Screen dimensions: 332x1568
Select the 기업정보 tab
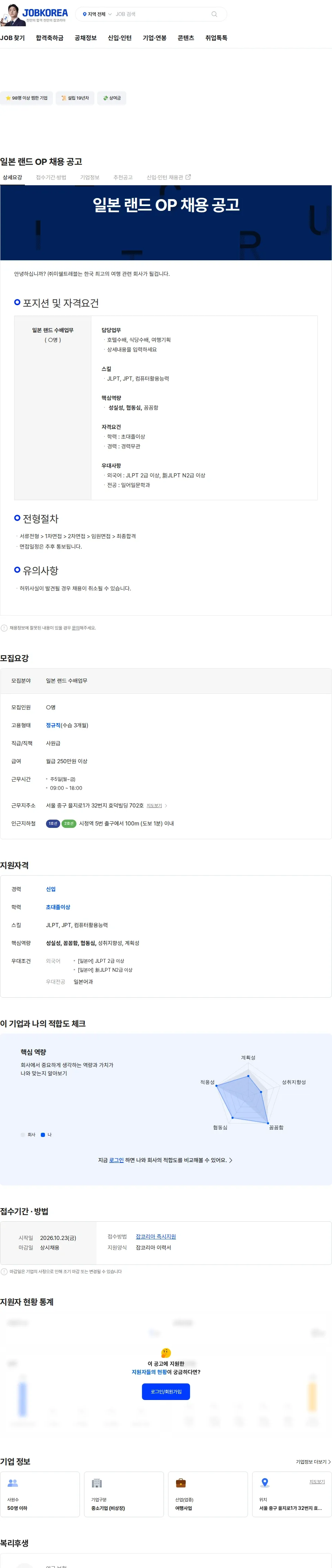90,178
